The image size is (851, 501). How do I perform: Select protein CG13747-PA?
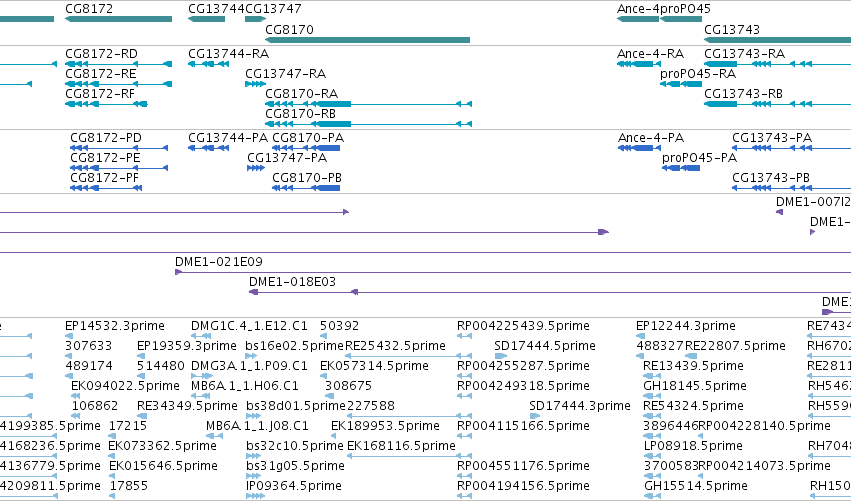[x=256, y=168]
